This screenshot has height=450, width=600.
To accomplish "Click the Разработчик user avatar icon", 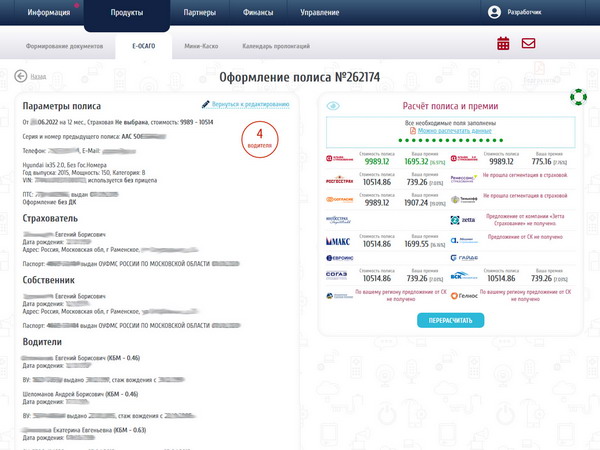I will coord(494,12).
